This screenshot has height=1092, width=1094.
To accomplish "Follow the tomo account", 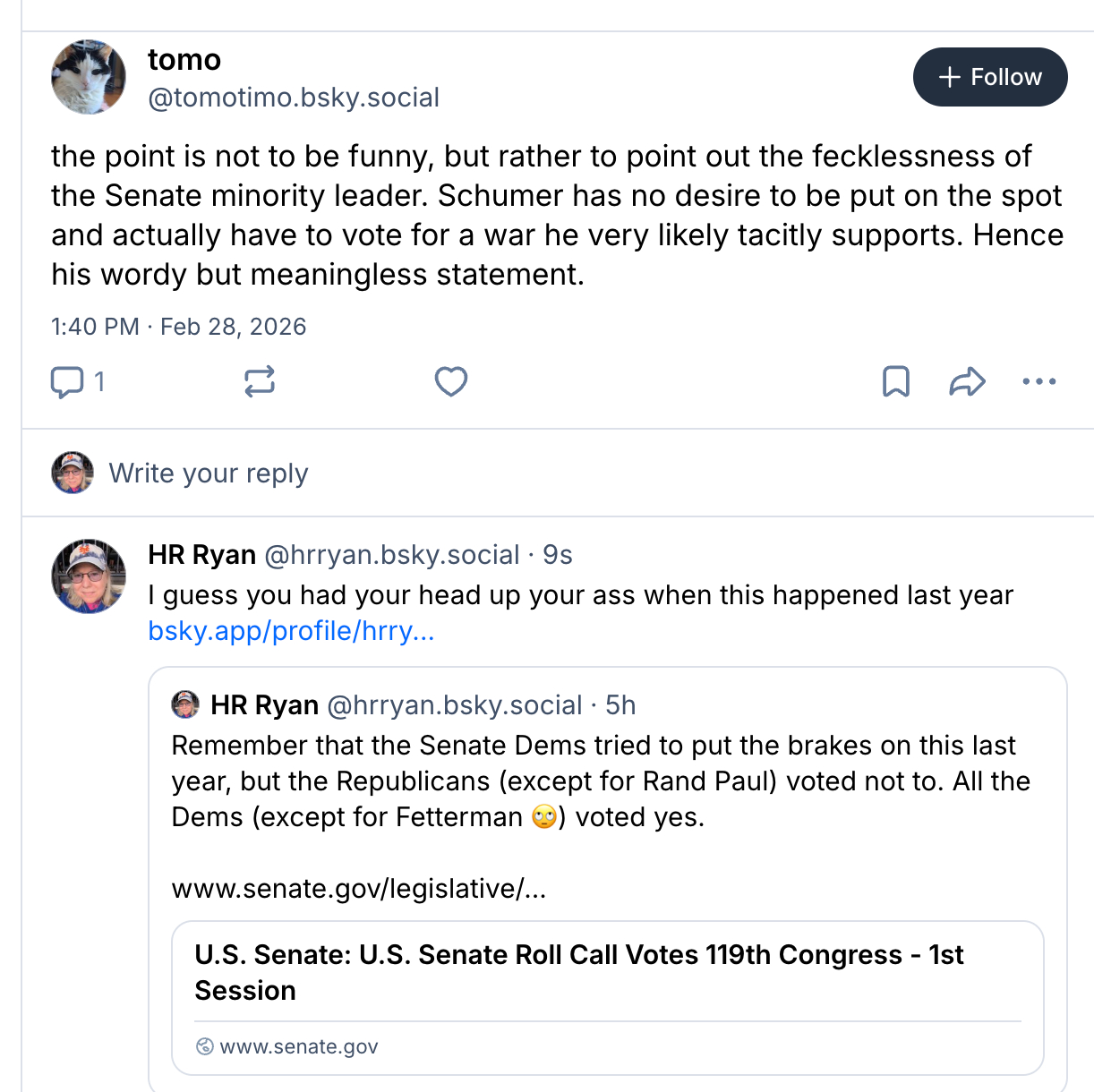I will tap(989, 77).
